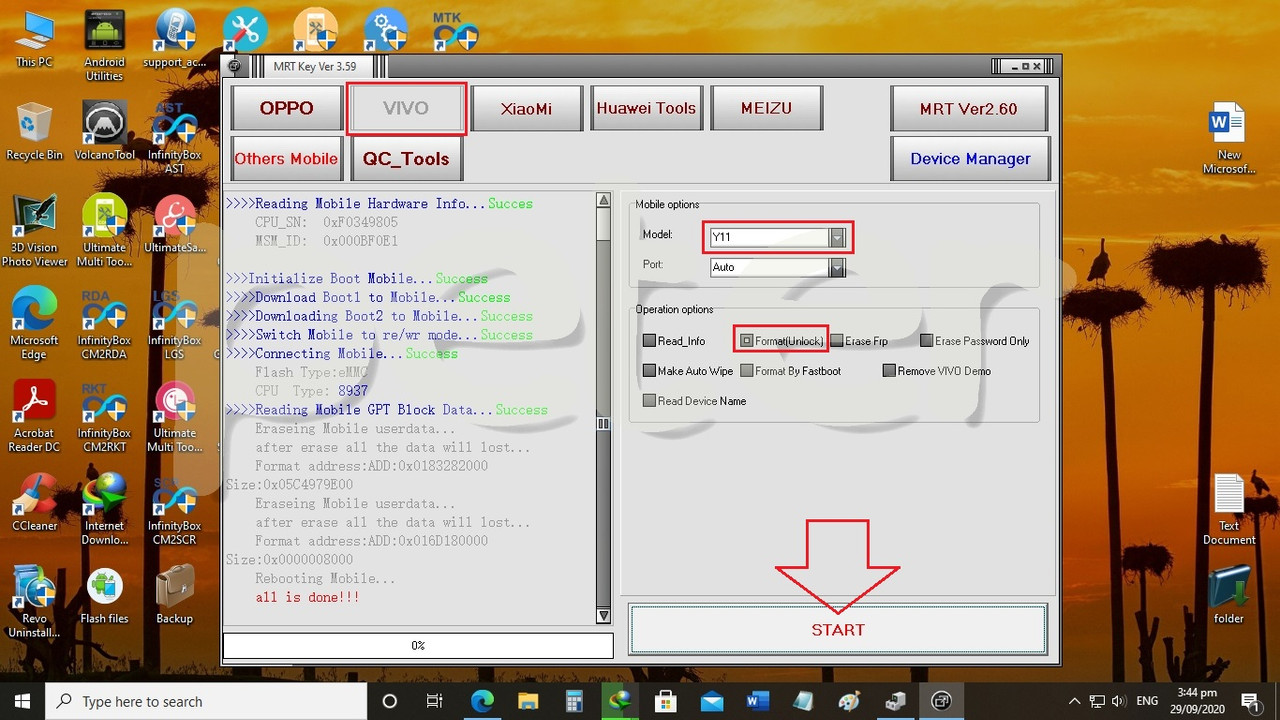This screenshot has height=720, width=1280.
Task: Toggle the Format(Unlock) checkbox
Action: pyautogui.click(x=747, y=341)
